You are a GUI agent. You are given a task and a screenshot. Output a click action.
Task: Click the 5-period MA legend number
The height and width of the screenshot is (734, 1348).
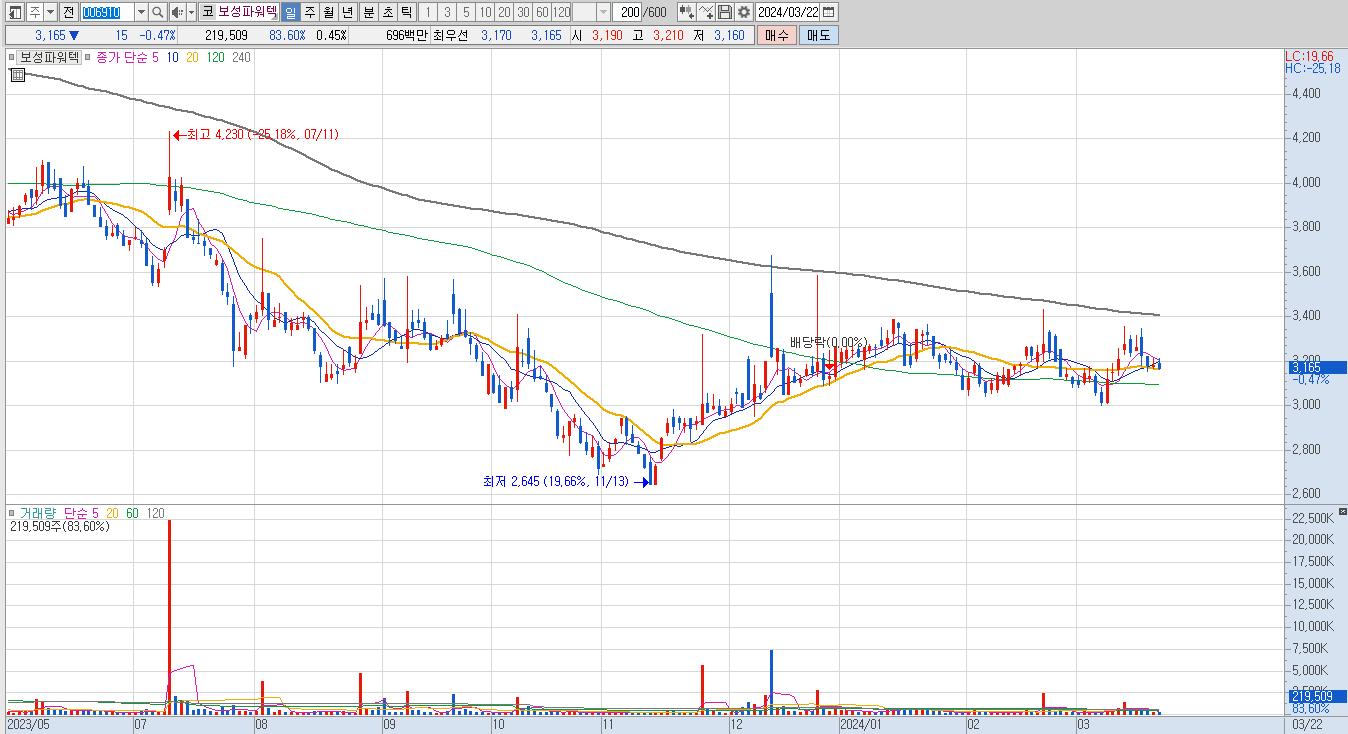(x=154, y=58)
